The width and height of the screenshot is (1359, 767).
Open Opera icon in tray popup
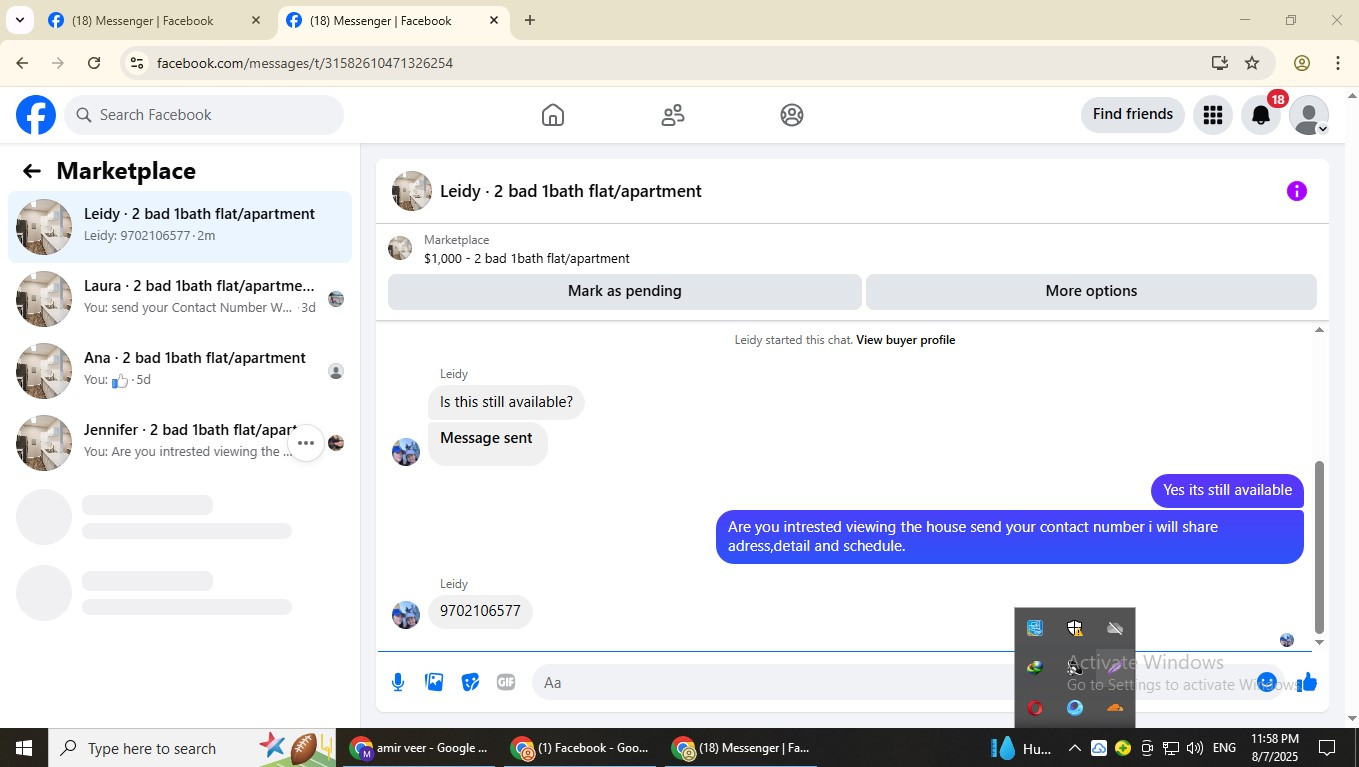tap(1035, 708)
